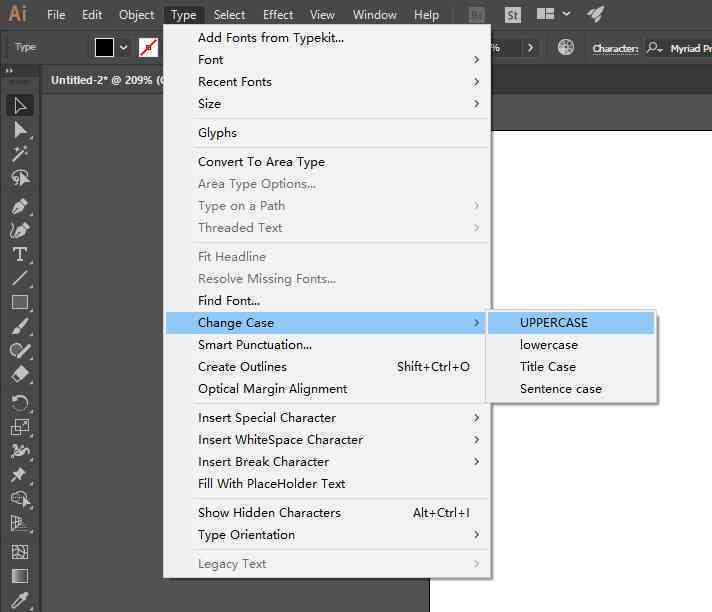Choose Fill With PlaceHolder Text
Image resolution: width=712 pixels, height=612 pixels.
(327, 484)
